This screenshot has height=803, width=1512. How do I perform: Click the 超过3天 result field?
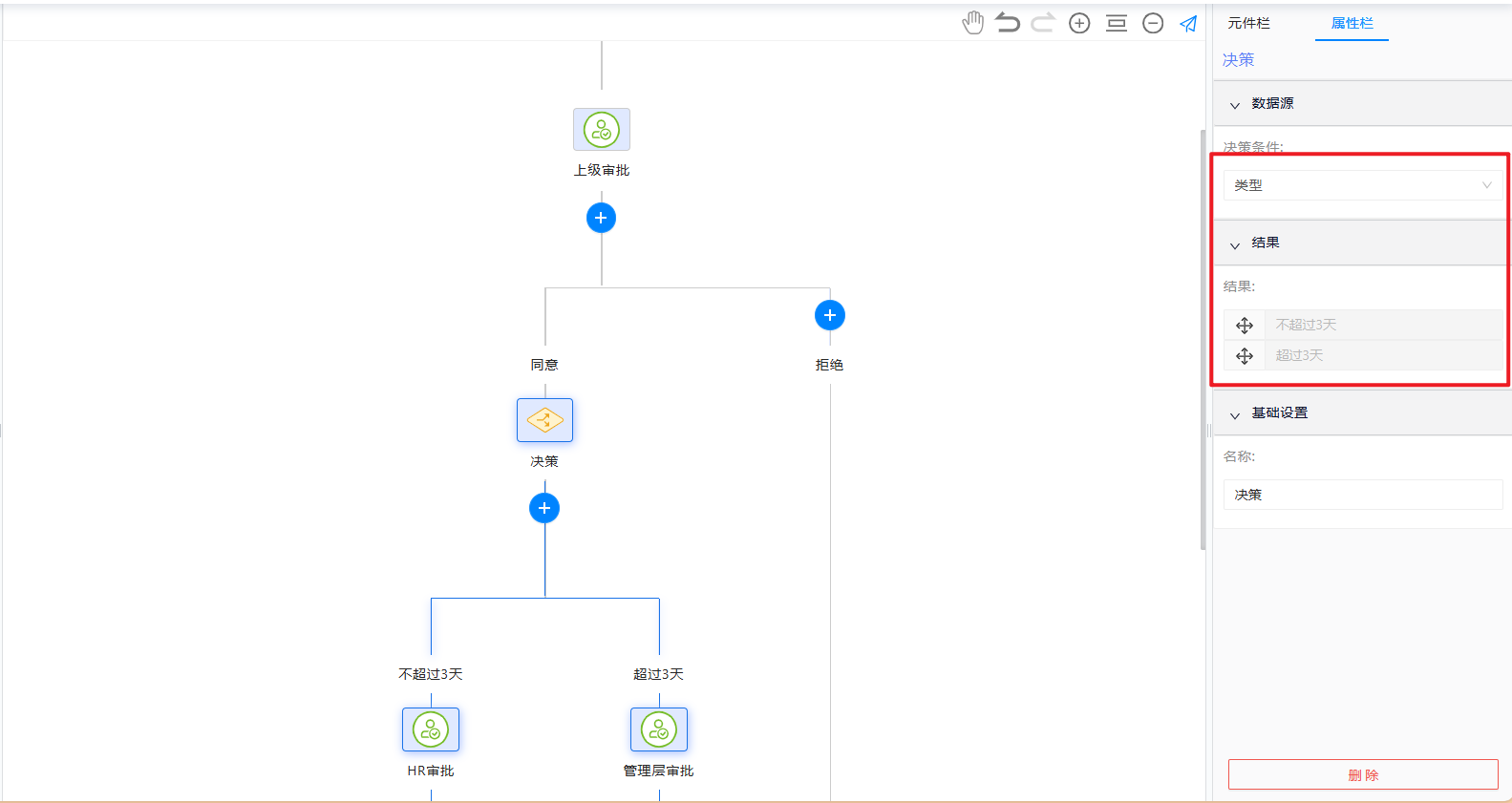(1383, 355)
